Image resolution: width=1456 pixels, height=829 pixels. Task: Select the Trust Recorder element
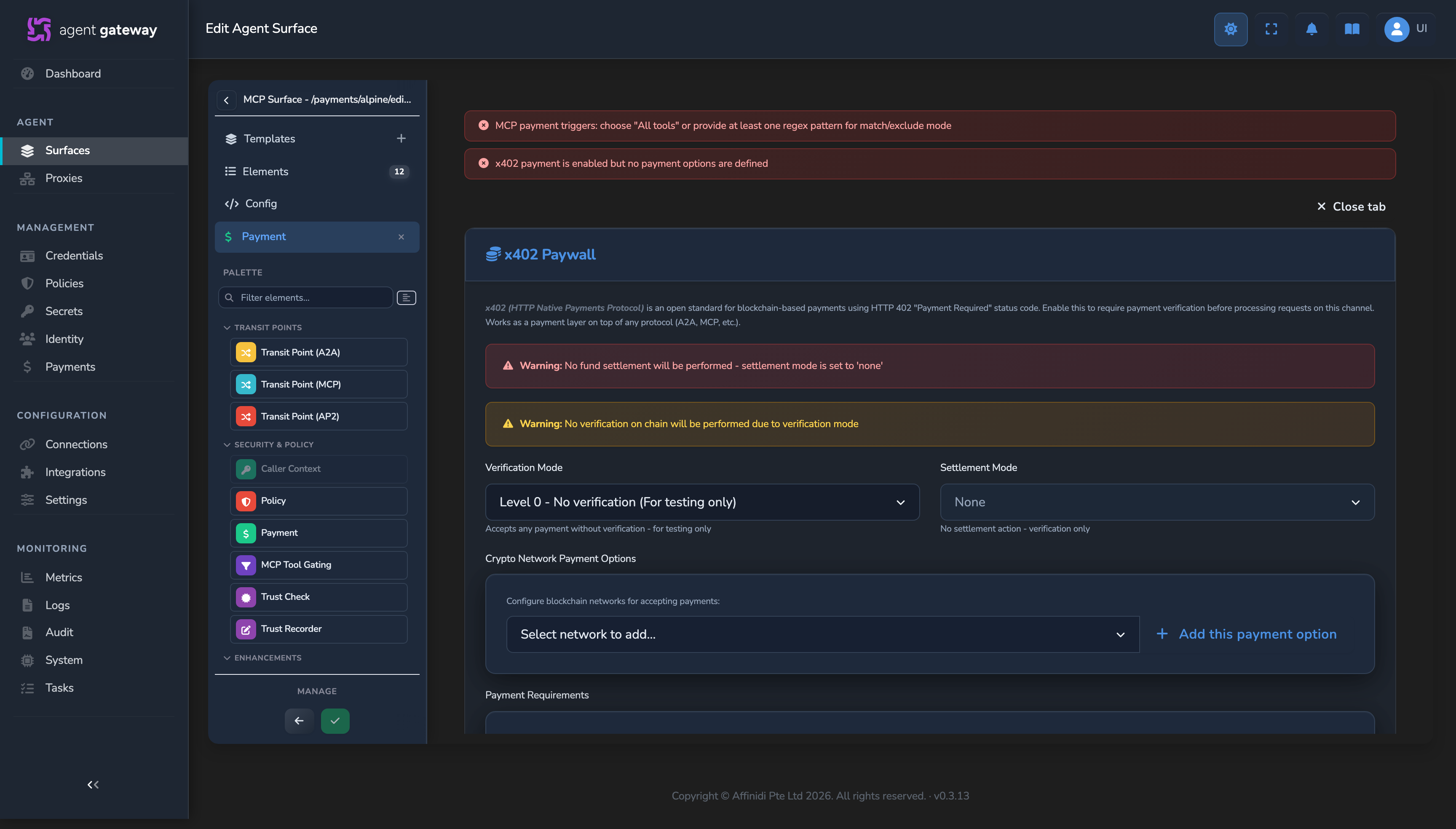coord(318,628)
